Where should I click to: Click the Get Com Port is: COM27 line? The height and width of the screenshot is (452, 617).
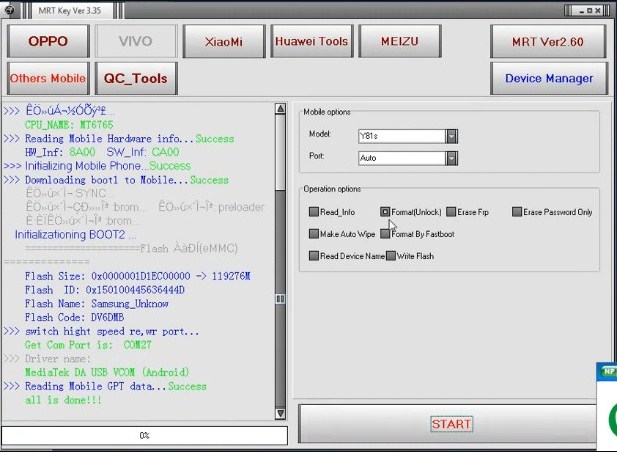click(88, 345)
